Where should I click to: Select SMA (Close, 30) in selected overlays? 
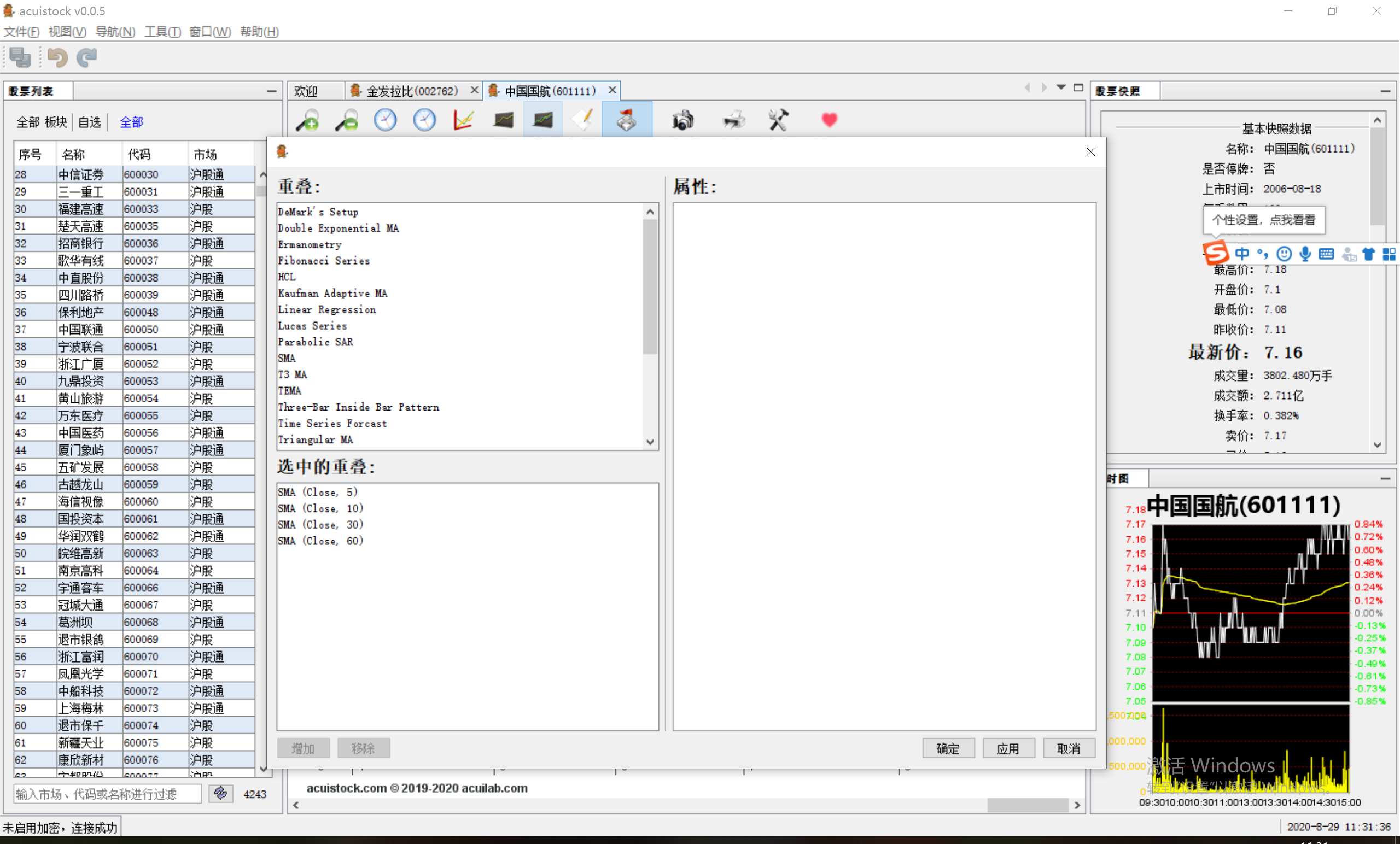click(320, 524)
